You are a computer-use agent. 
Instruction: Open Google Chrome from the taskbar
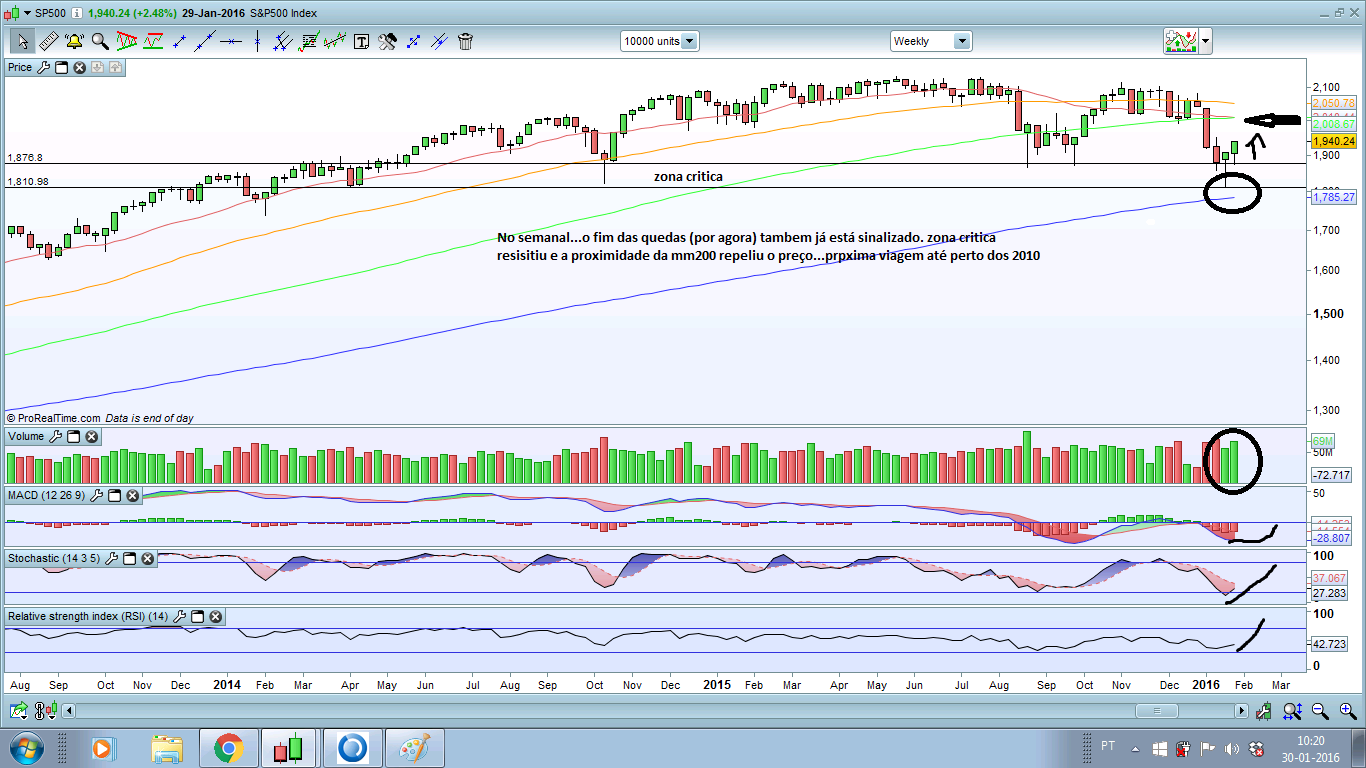[229, 748]
